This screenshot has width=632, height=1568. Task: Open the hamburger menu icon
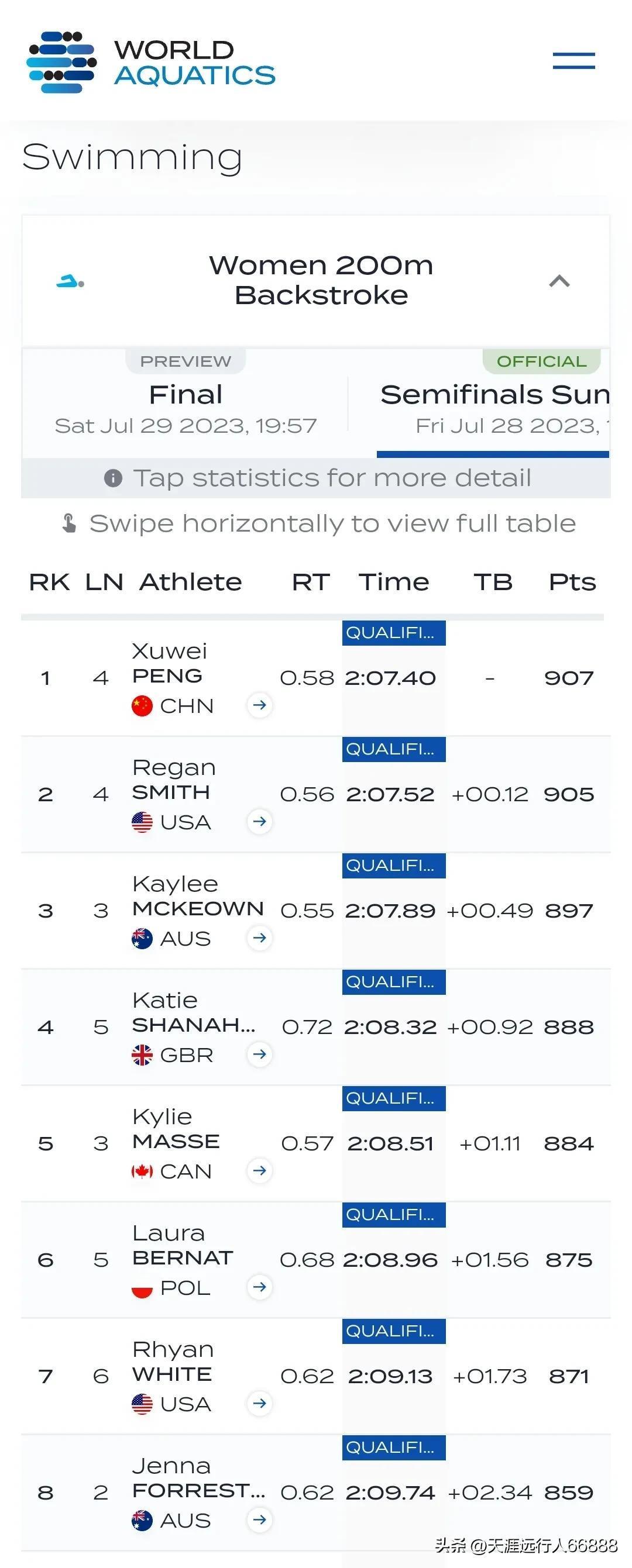573,60
